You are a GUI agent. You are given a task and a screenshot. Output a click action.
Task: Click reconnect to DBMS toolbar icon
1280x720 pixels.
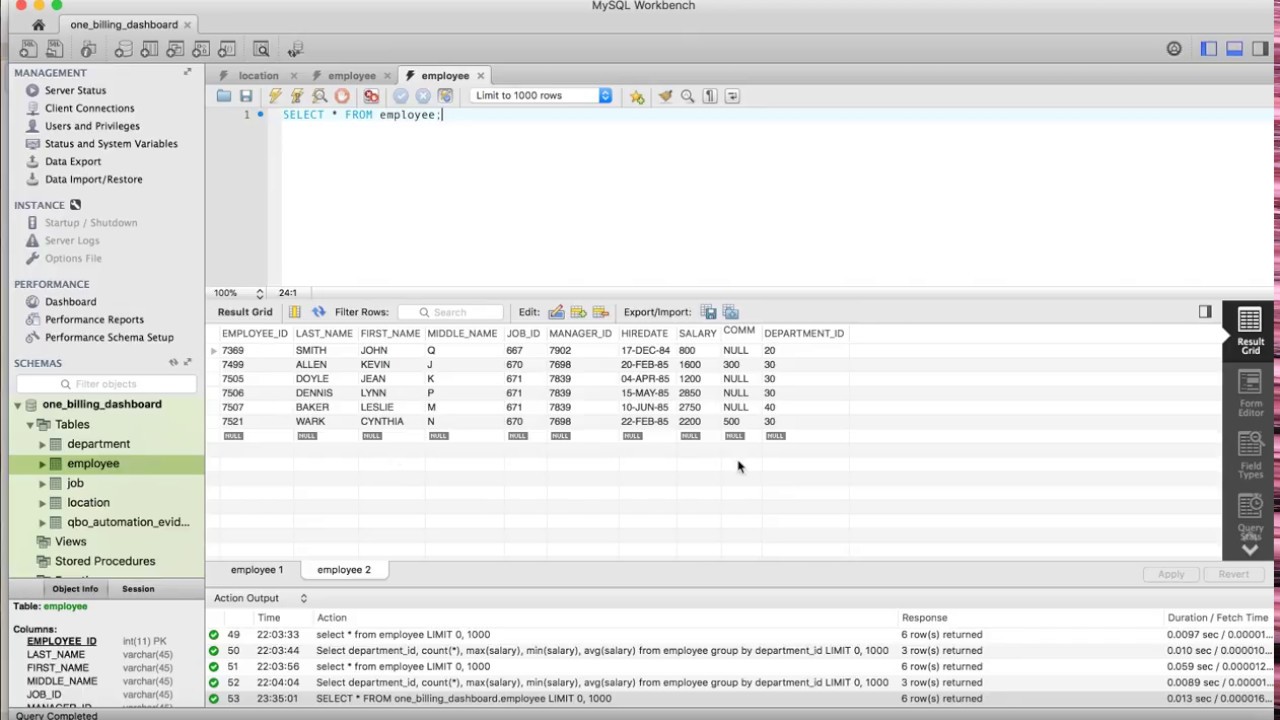coord(295,49)
